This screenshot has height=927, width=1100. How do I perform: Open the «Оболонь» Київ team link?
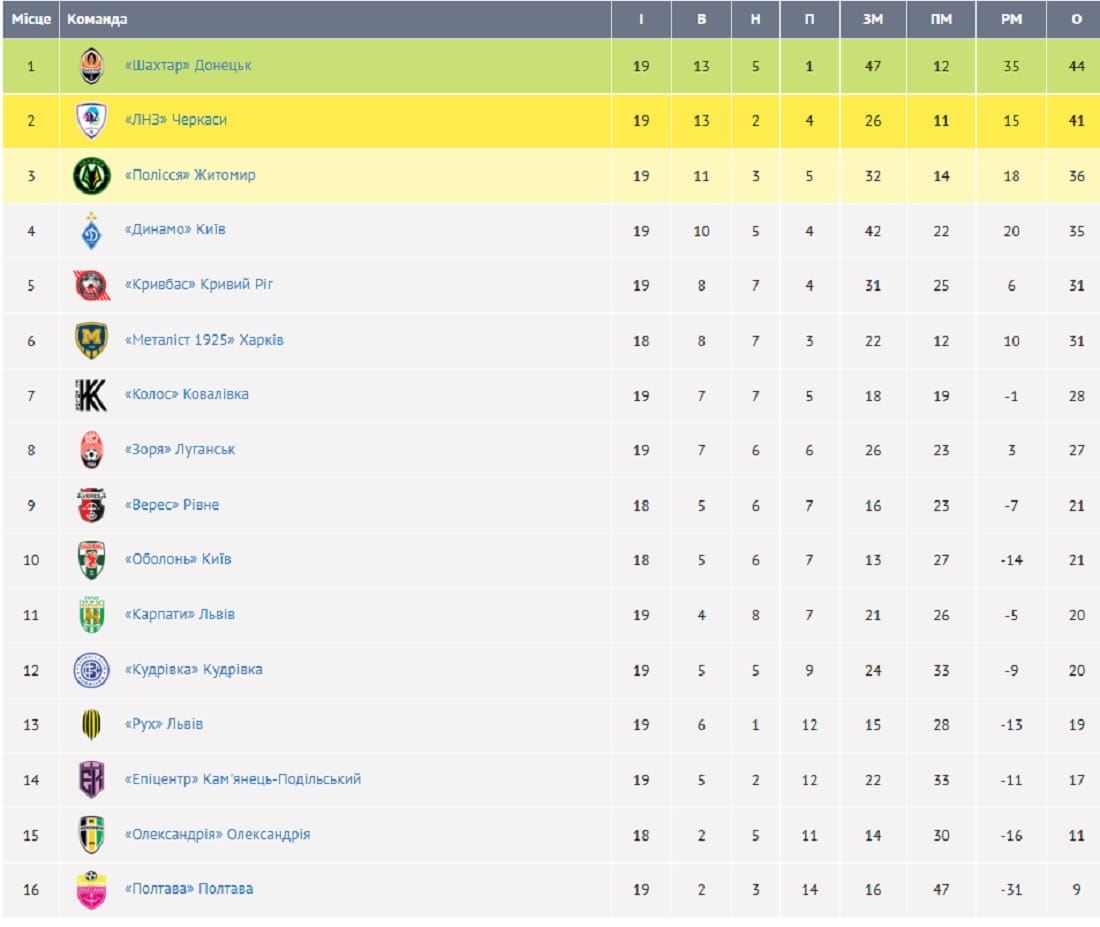pos(177,559)
